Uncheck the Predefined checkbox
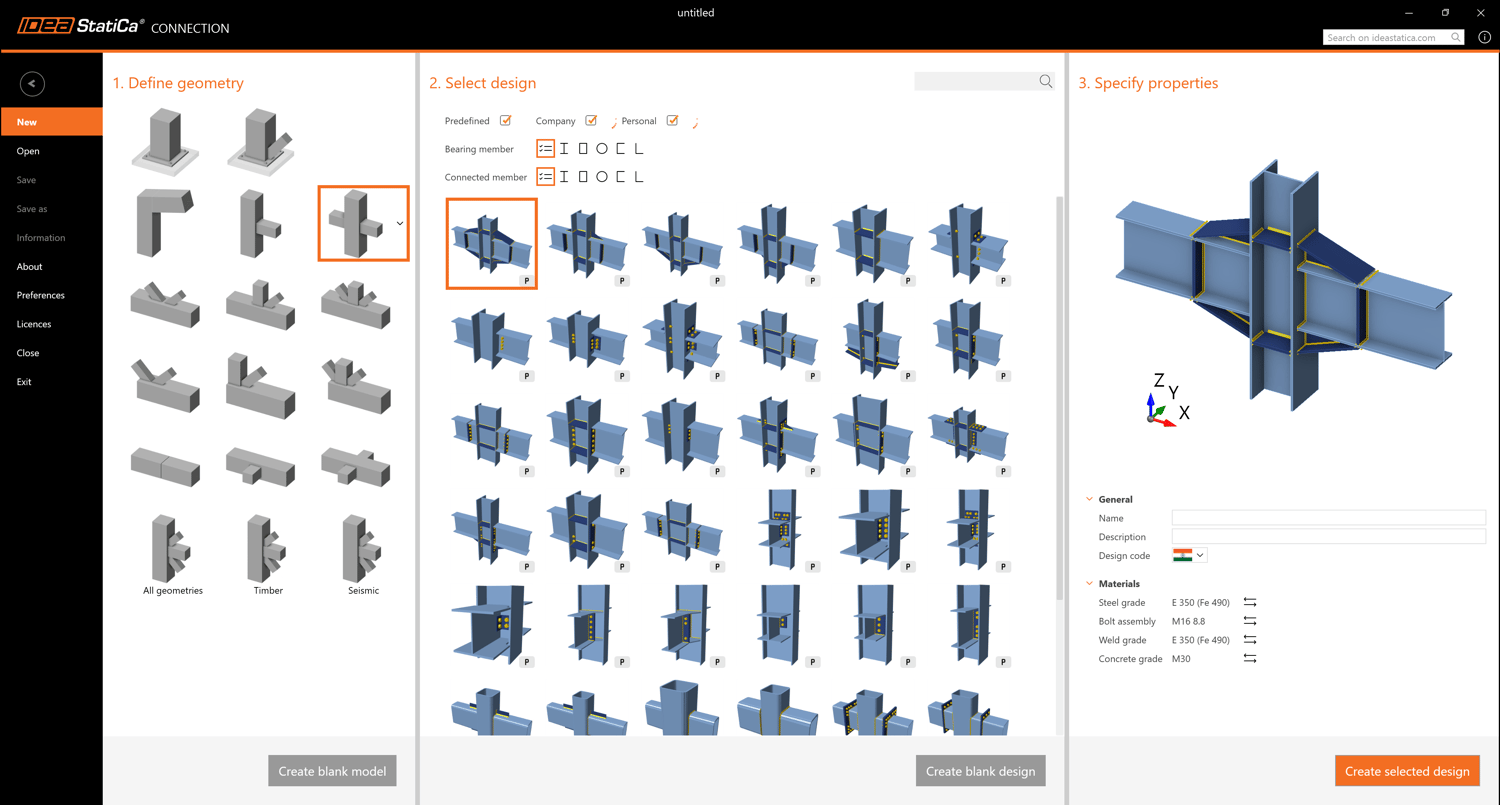Image resolution: width=1500 pixels, height=805 pixels. [x=506, y=121]
